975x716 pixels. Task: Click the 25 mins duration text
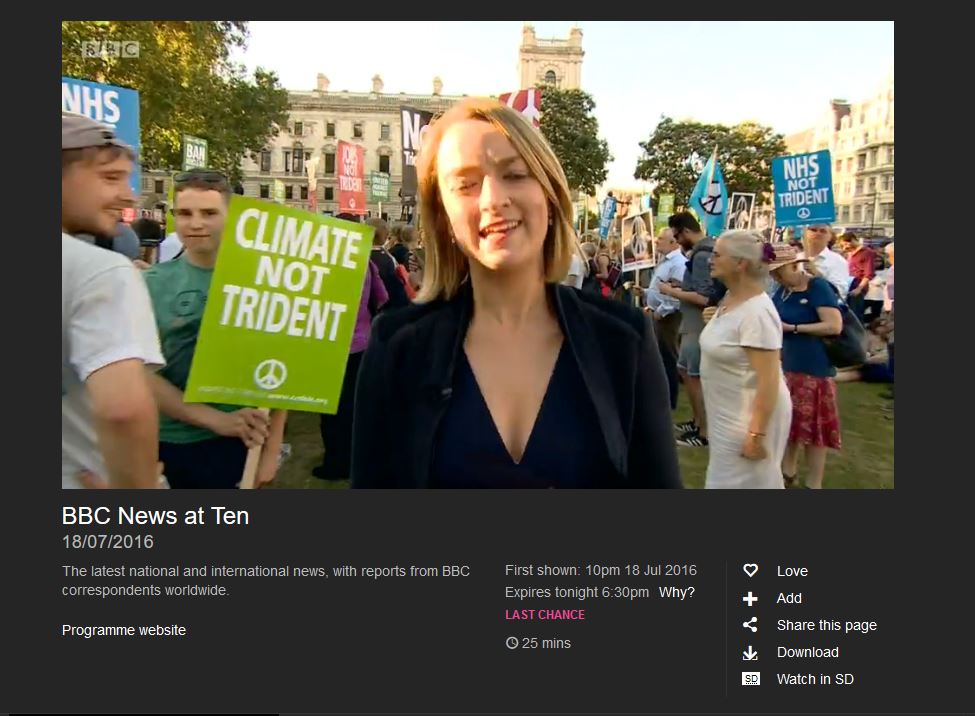click(546, 643)
